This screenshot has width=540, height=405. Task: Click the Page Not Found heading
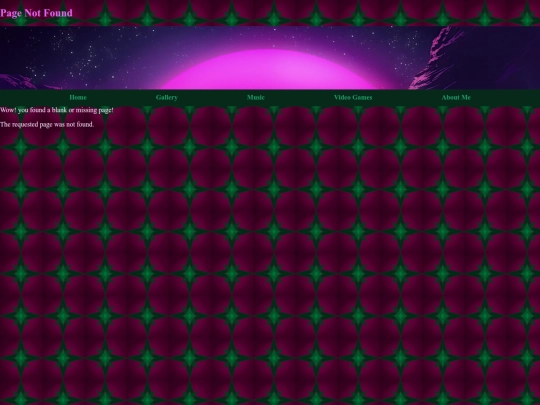point(37,13)
